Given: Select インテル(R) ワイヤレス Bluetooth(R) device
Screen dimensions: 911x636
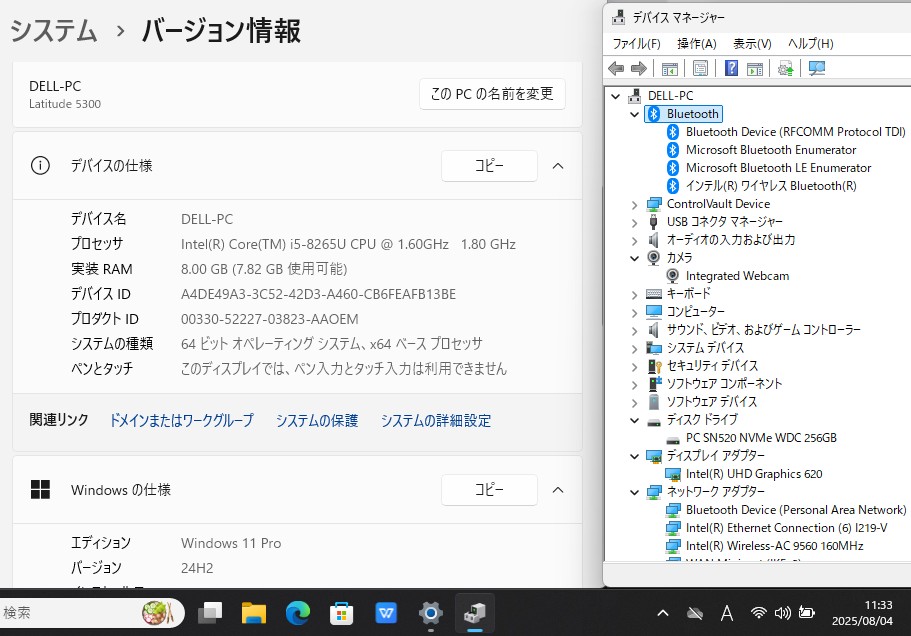Looking at the screenshot, I should [770, 186].
